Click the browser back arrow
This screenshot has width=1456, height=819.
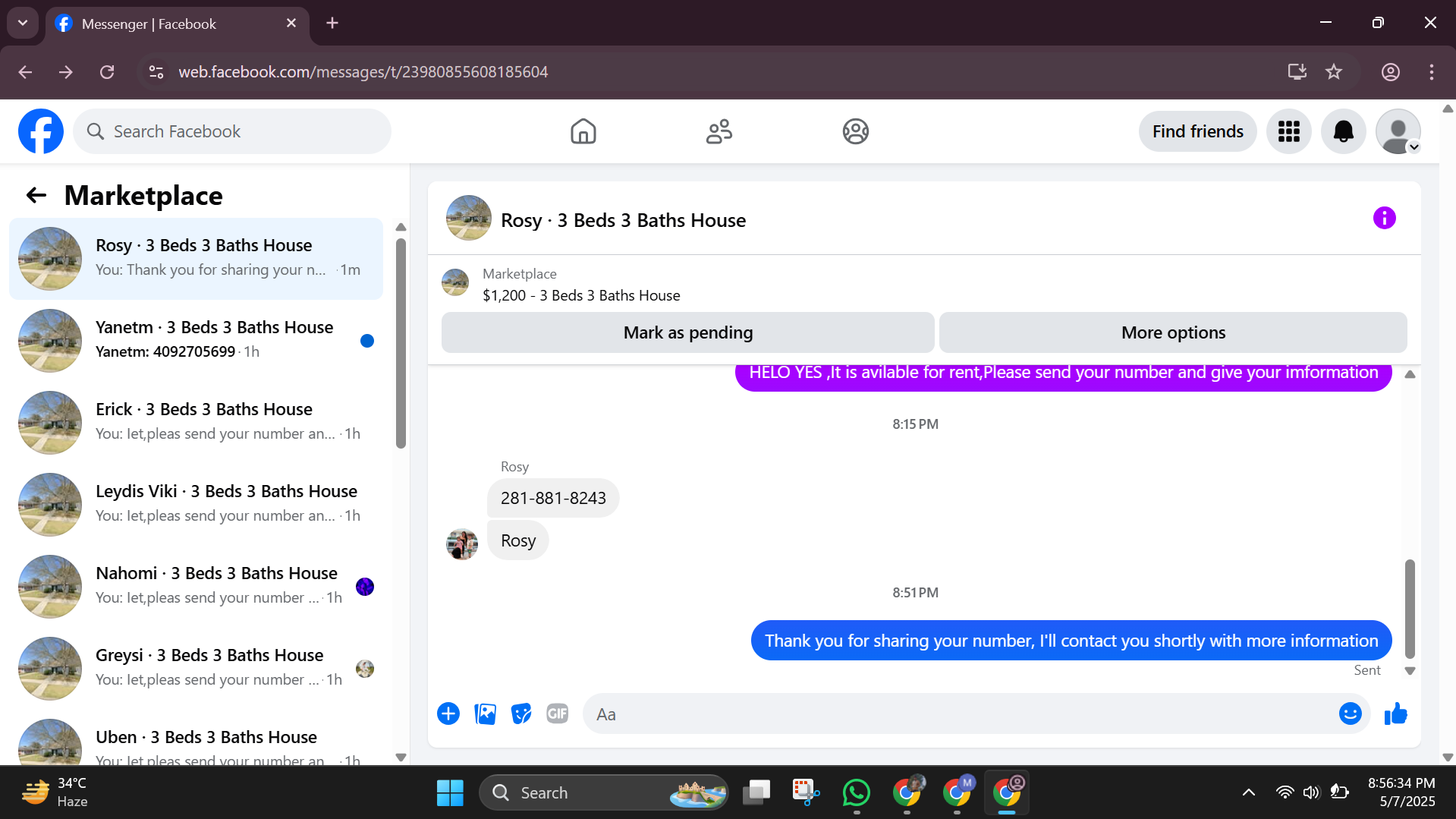point(25,72)
